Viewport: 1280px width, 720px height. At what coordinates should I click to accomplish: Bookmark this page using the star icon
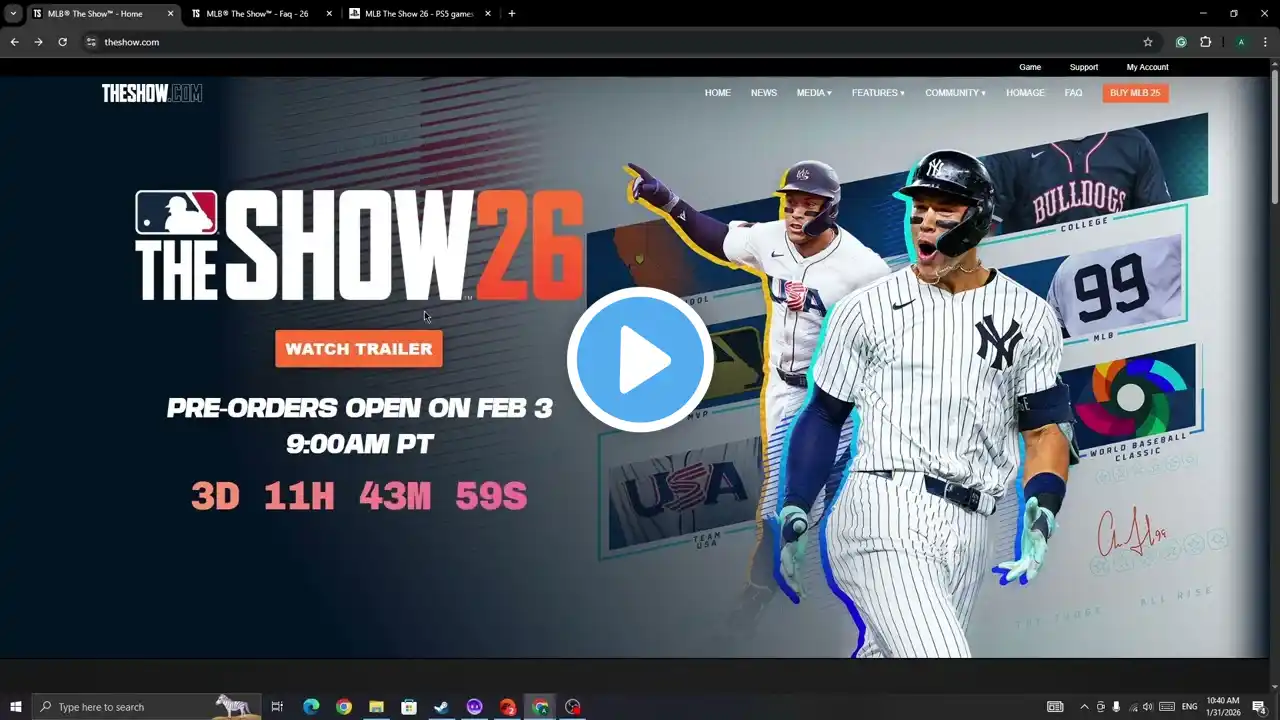point(1148,42)
